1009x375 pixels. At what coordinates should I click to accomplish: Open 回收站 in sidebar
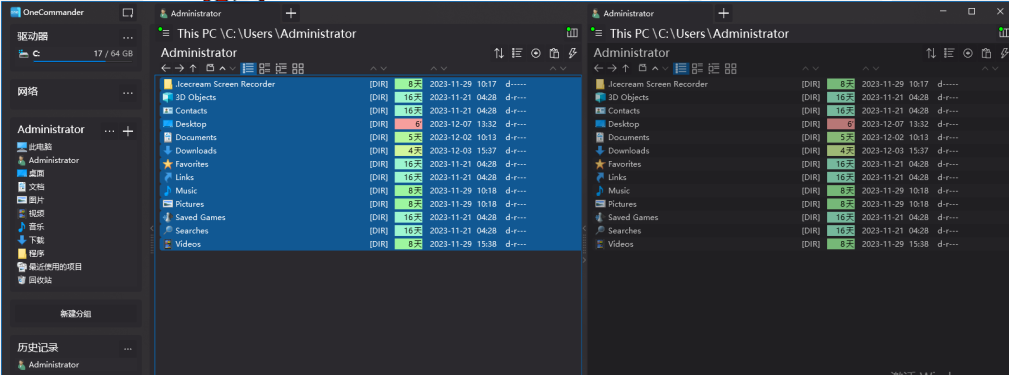pos(35,280)
